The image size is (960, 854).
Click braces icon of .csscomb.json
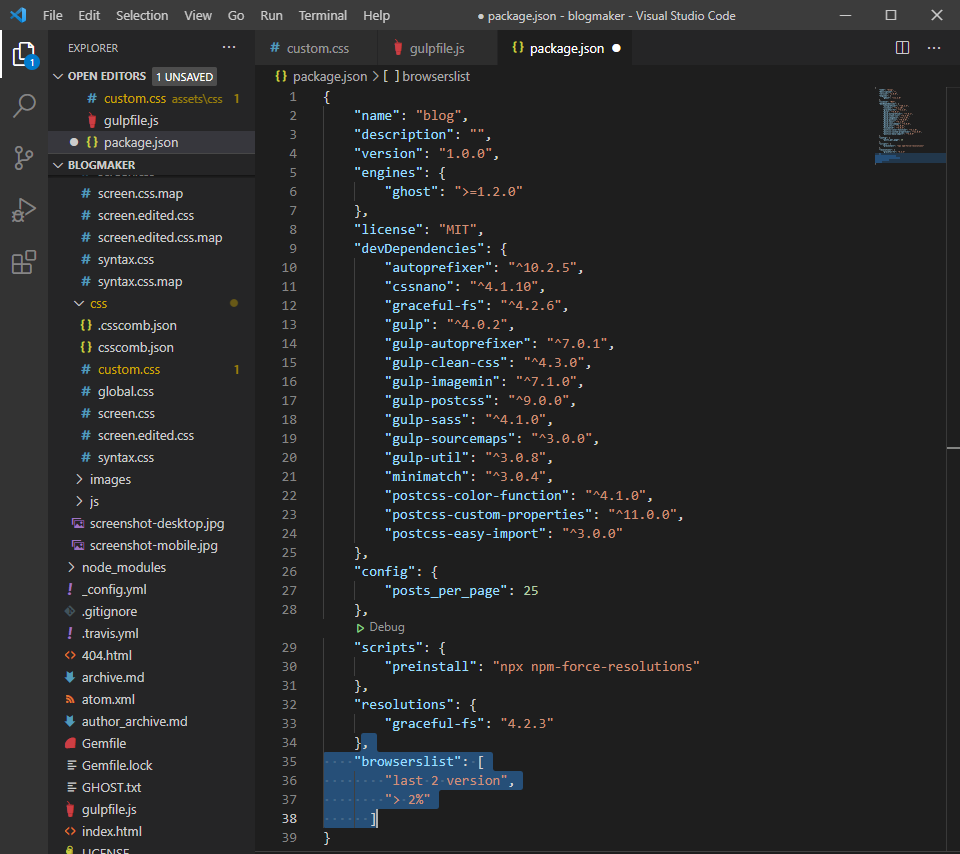(x=86, y=325)
